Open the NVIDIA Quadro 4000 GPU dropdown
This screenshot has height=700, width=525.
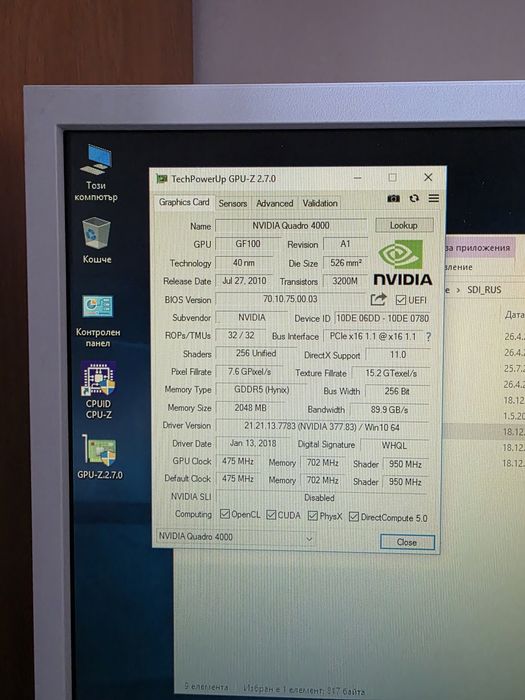[235, 537]
